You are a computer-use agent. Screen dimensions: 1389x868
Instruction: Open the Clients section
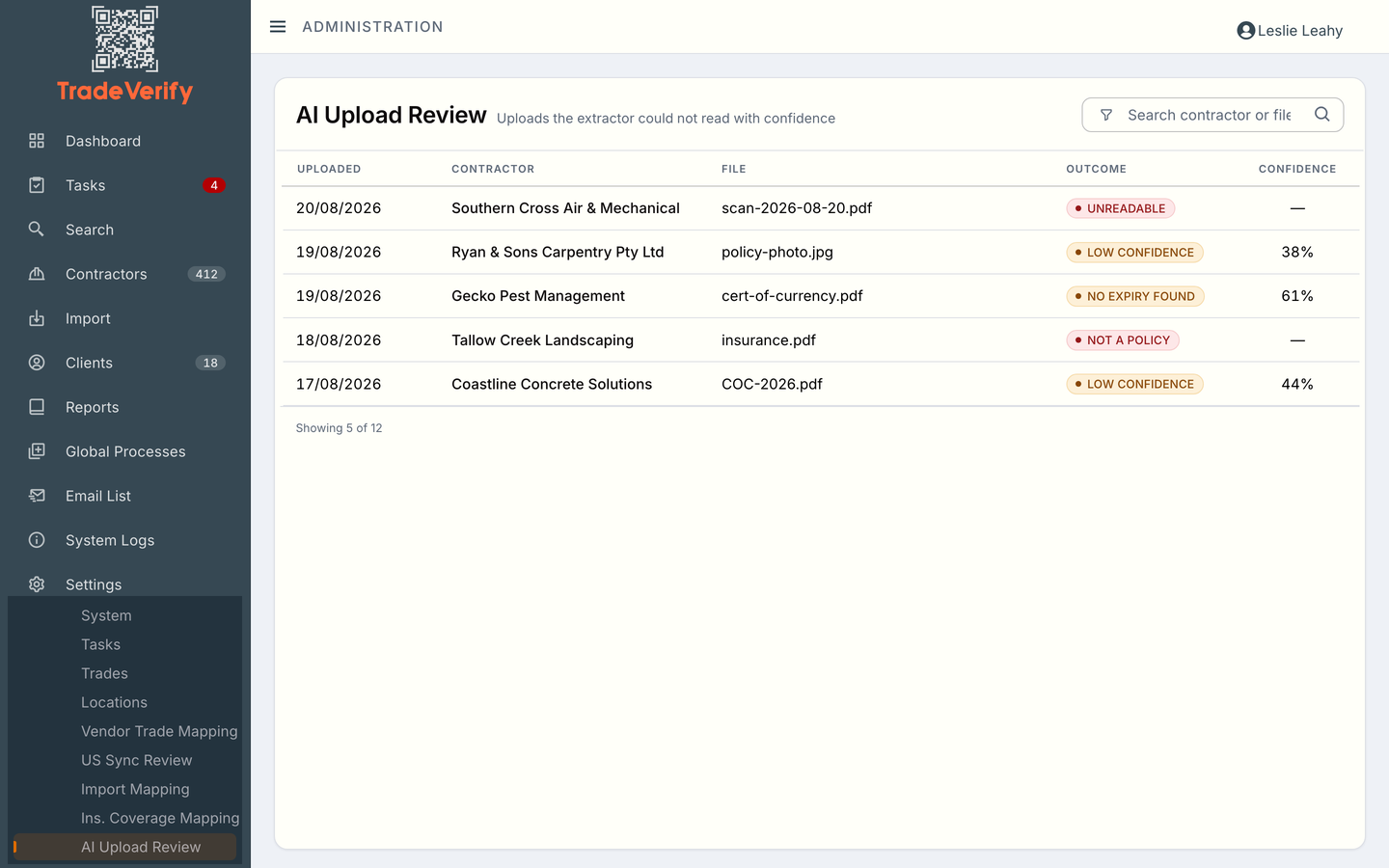click(x=89, y=363)
